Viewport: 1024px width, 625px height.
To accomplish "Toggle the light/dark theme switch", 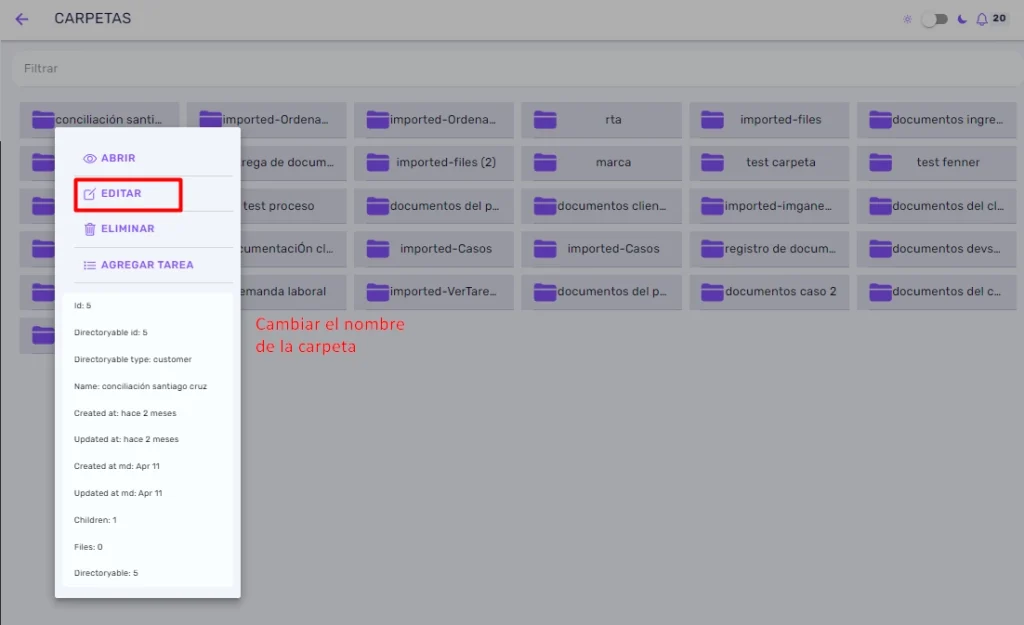I will pyautogui.click(x=935, y=20).
